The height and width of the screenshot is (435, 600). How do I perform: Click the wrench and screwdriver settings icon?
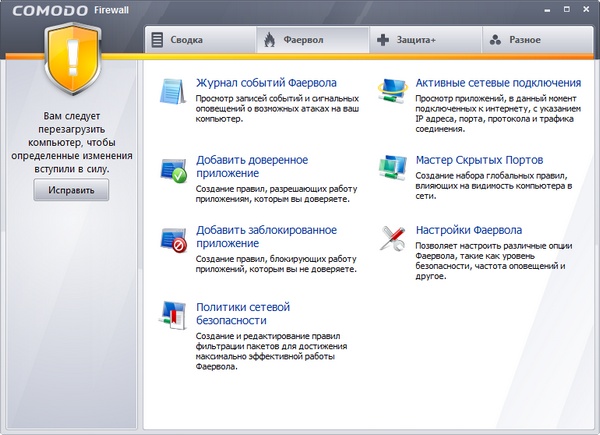[391, 239]
